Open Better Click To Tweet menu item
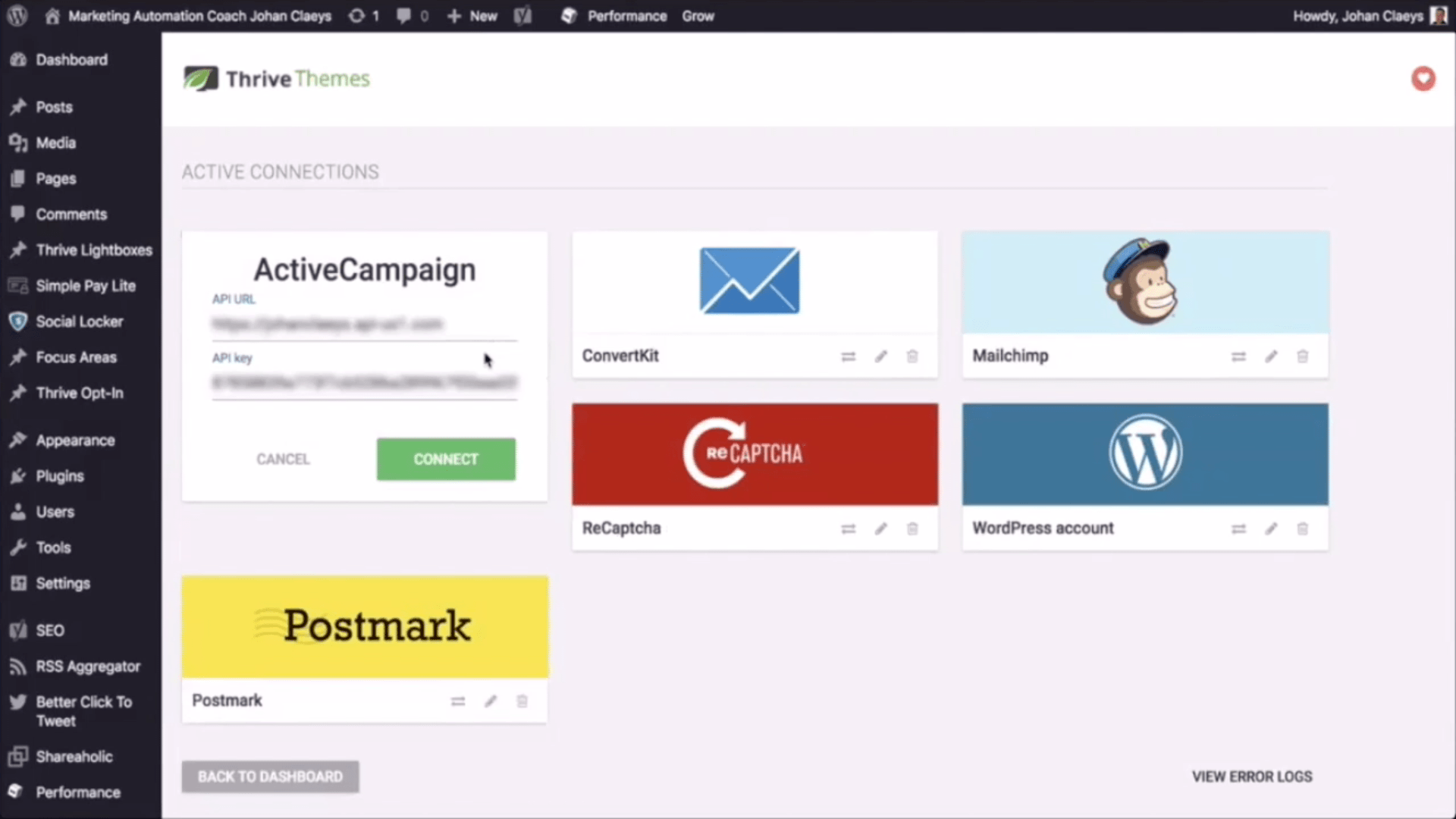Image resolution: width=1456 pixels, height=819 pixels. [83, 711]
